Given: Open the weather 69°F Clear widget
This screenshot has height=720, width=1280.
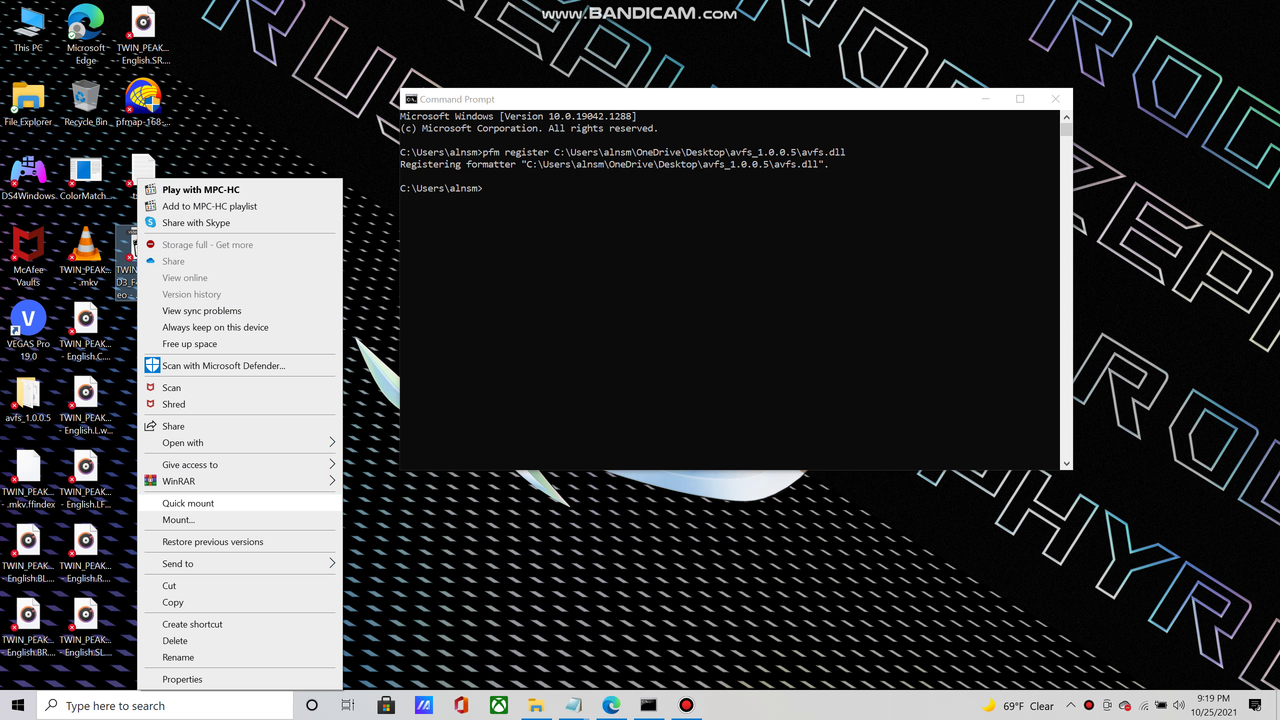Looking at the screenshot, I should 1018,705.
